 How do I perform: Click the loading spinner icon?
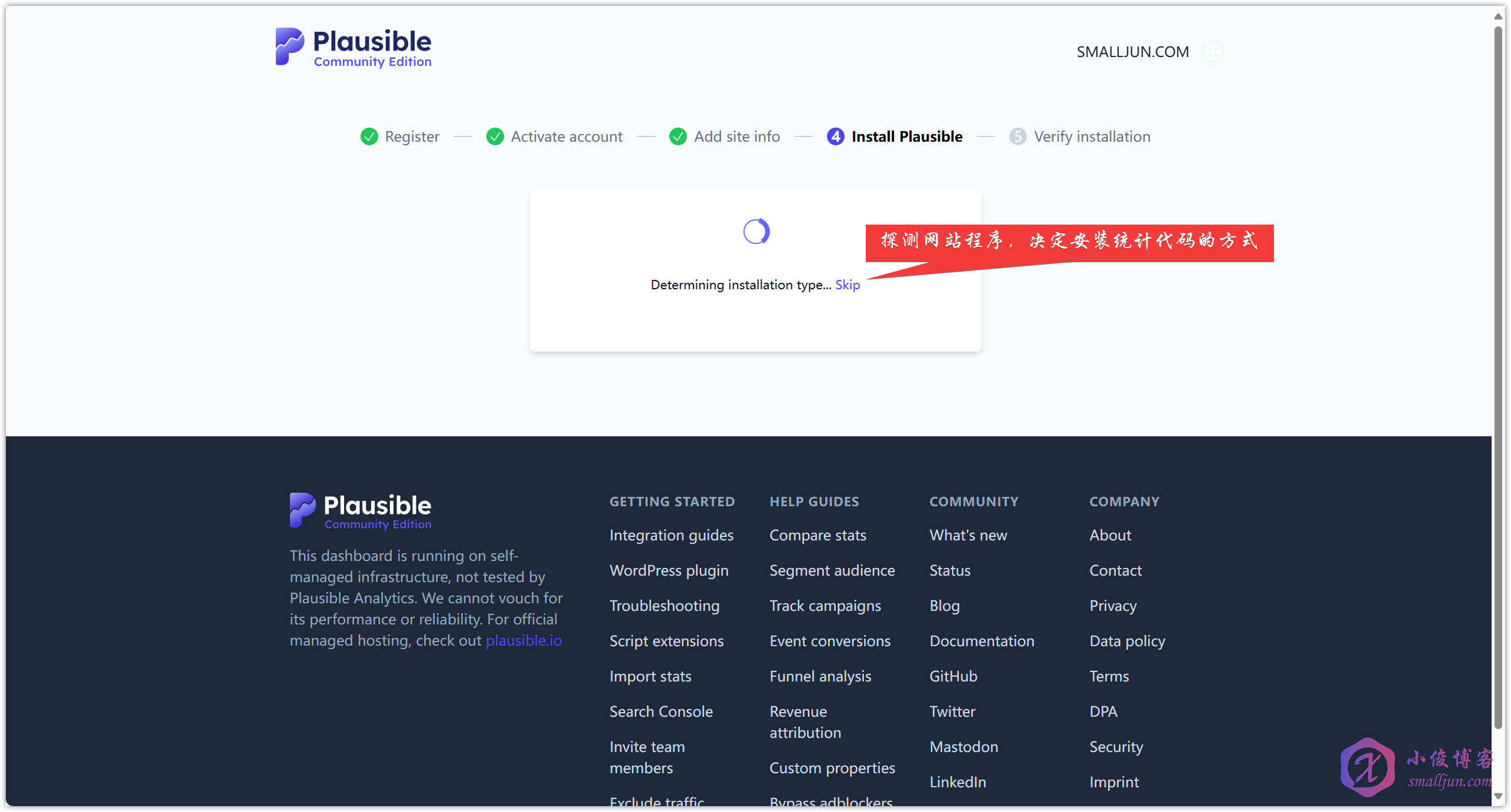pos(756,231)
